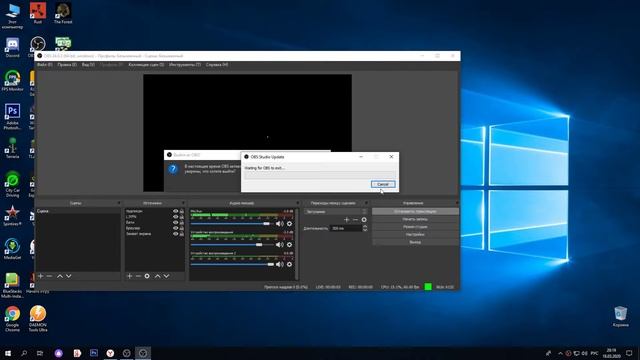
Task: Open the Adobe Photoshop desktop shortcut
Action: [x=12, y=116]
